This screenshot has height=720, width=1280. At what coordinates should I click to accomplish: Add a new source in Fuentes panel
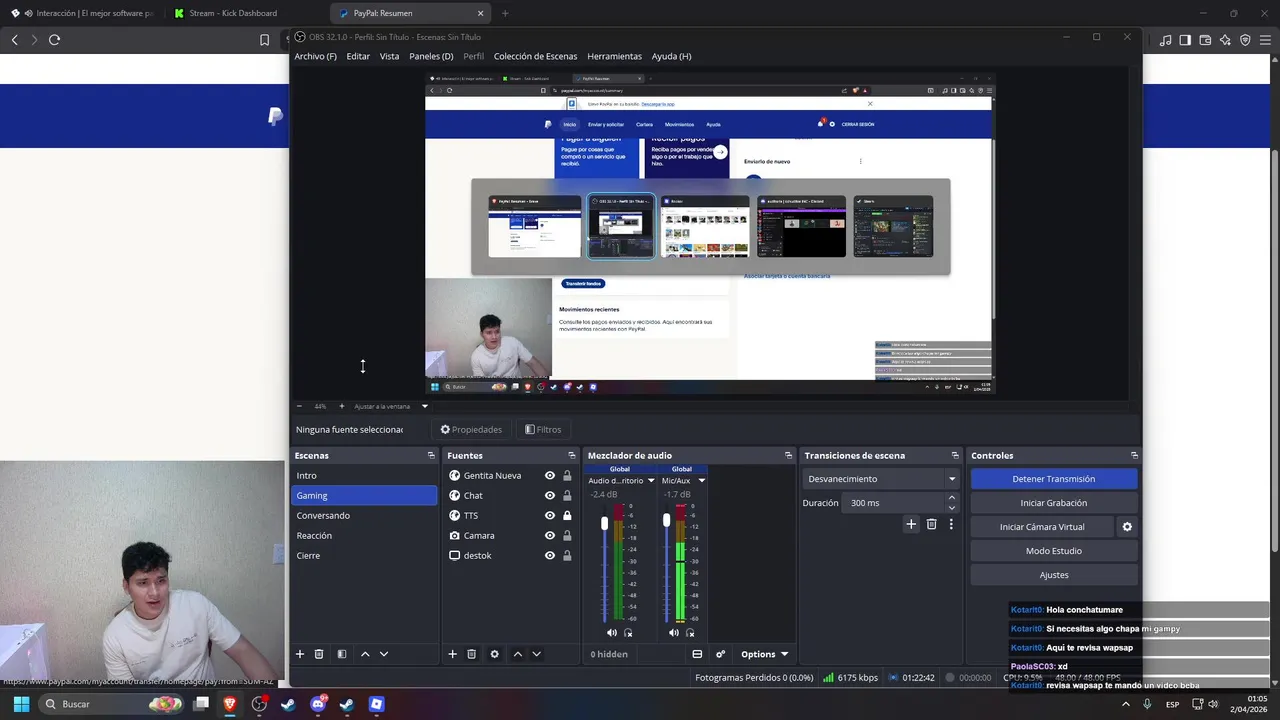(x=452, y=654)
